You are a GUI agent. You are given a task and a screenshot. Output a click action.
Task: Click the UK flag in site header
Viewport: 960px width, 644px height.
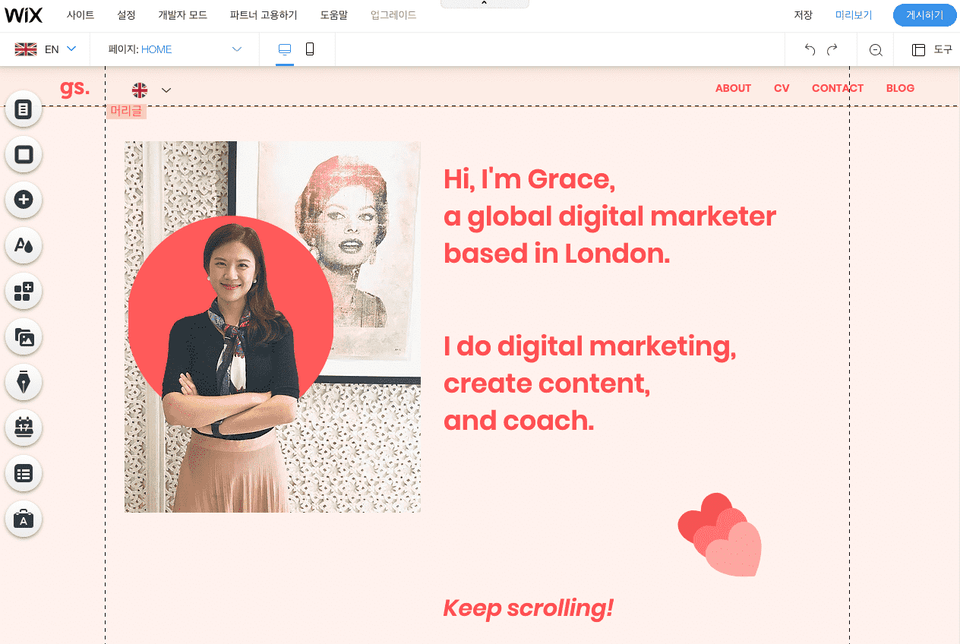[x=140, y=90]
